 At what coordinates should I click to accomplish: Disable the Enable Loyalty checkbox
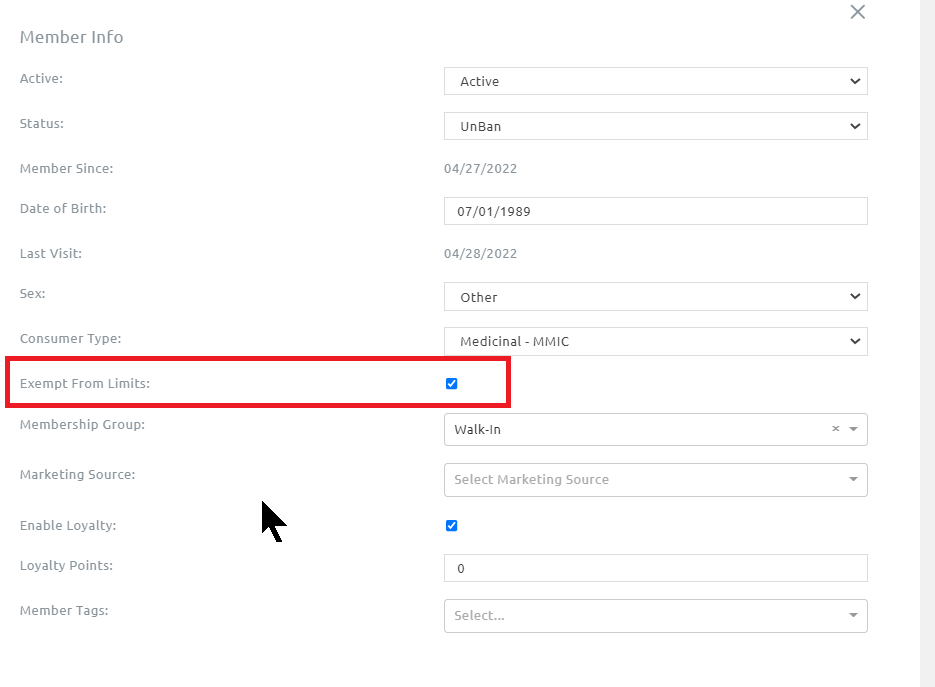pos(451,525)
